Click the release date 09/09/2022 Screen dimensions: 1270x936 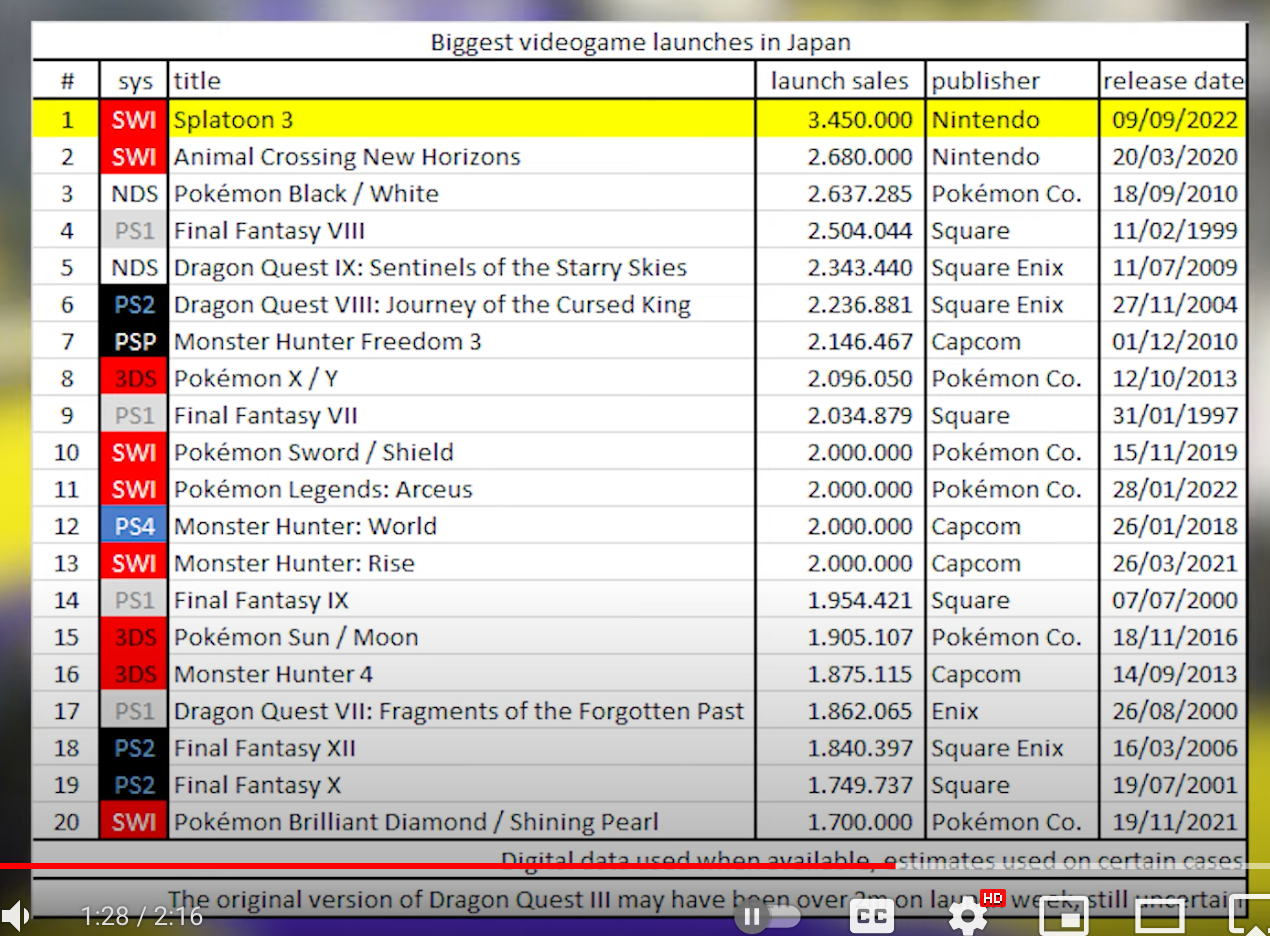1175,120
